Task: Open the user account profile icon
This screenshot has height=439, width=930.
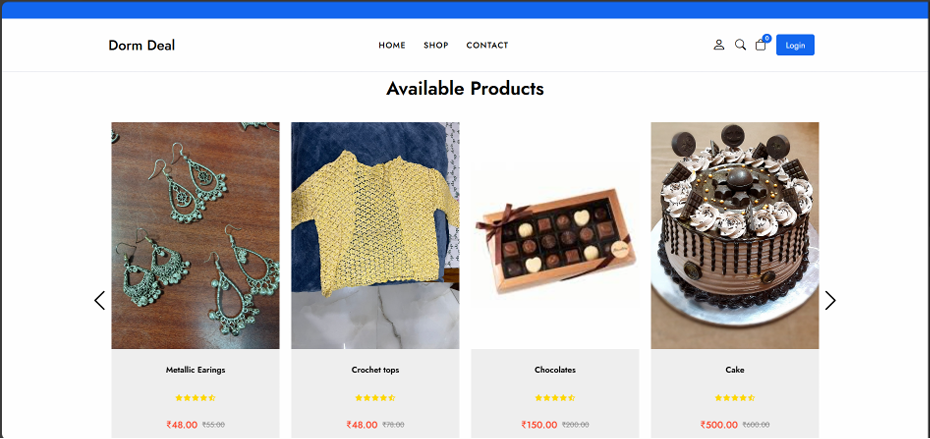Action: pyautogui.click(x=719, y=45)
